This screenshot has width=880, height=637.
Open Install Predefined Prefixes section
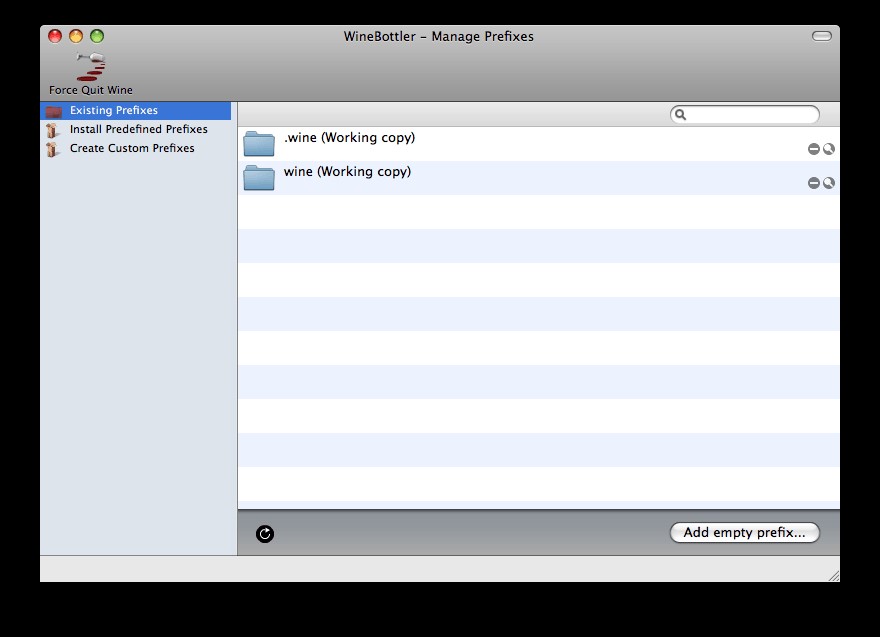pos(139,129)
